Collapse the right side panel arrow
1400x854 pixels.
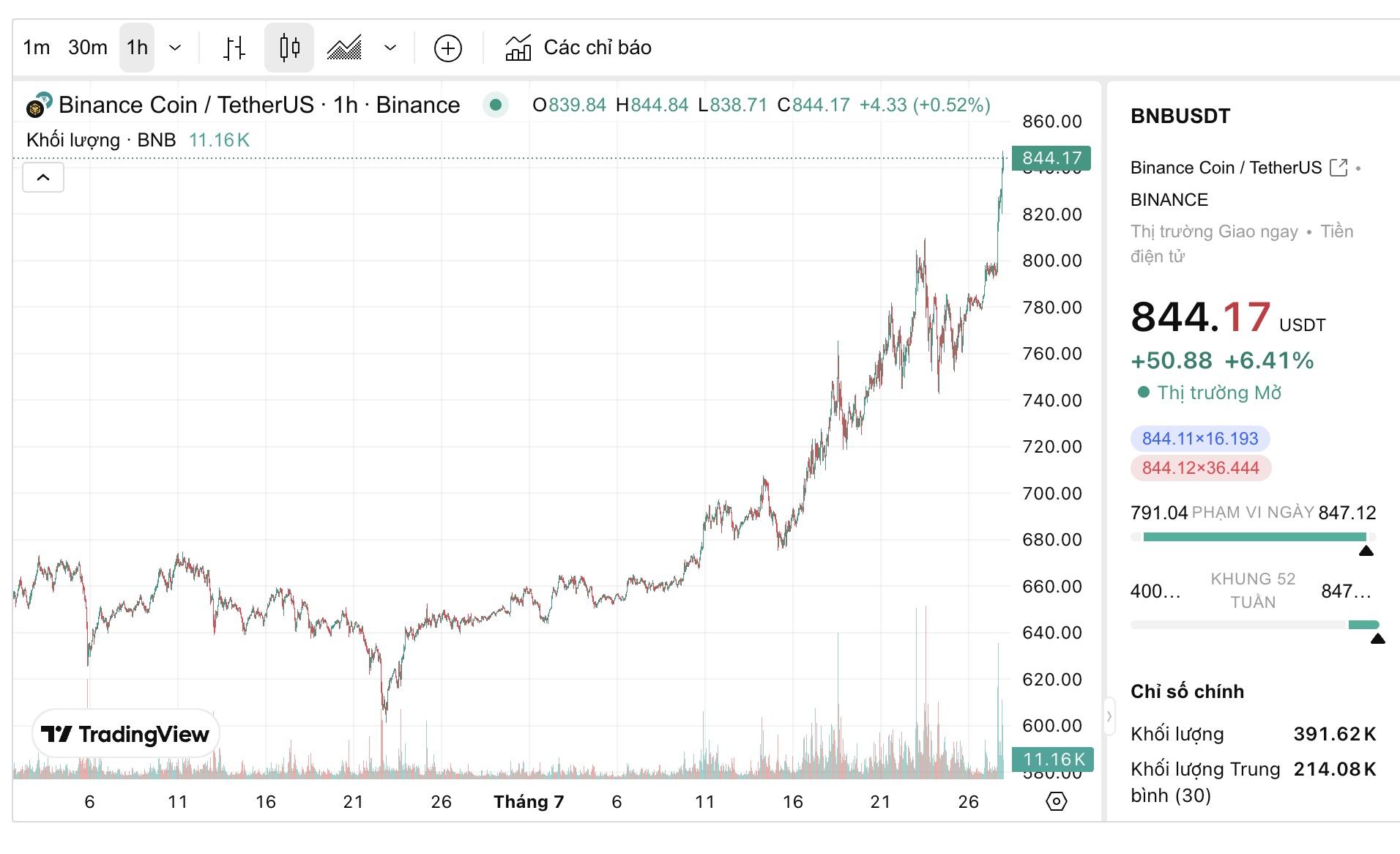tap(1109, 716)
